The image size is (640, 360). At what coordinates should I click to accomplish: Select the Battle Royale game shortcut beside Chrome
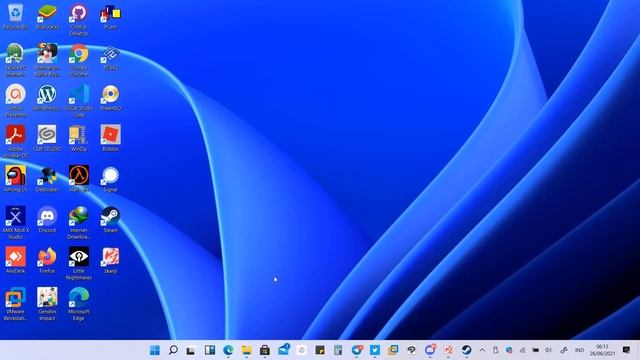47,60
